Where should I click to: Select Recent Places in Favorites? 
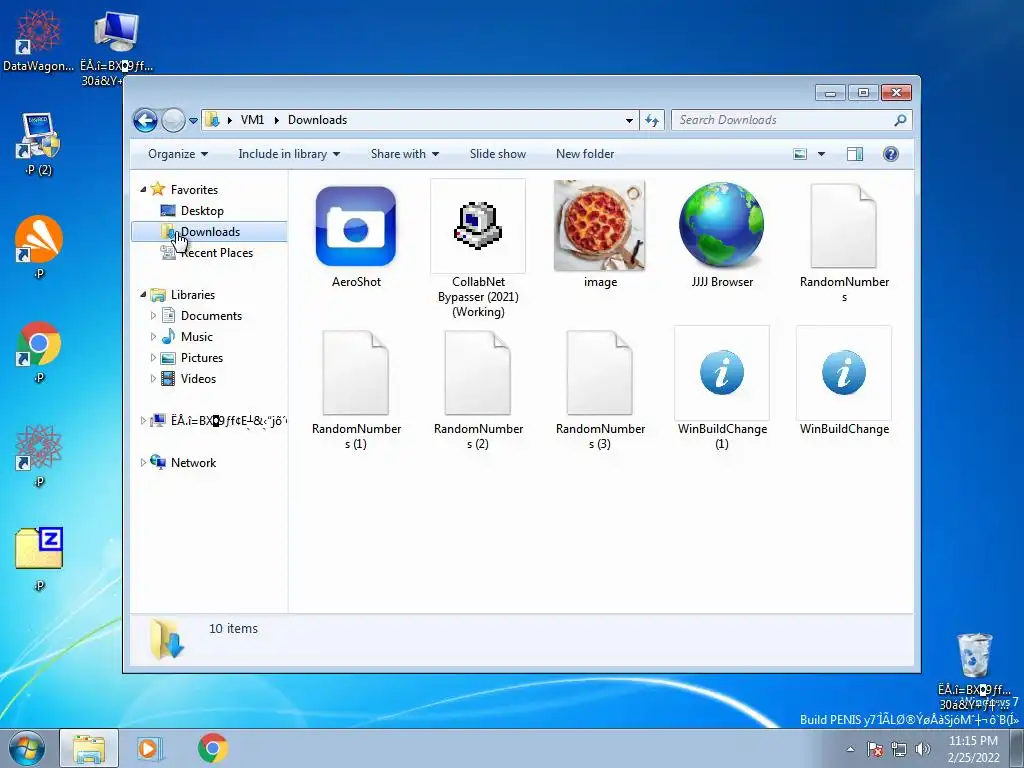(216, 253)
